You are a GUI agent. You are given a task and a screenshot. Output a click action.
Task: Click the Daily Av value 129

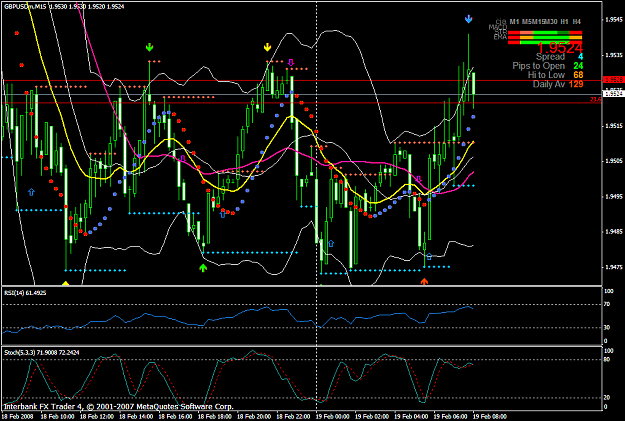576,84
